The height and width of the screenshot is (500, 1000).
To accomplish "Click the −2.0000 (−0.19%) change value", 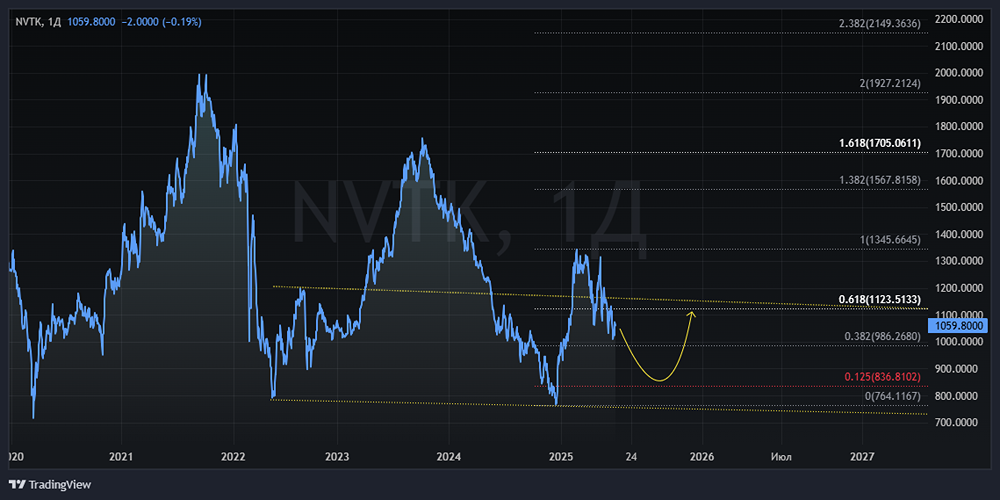I will [161, 22].
